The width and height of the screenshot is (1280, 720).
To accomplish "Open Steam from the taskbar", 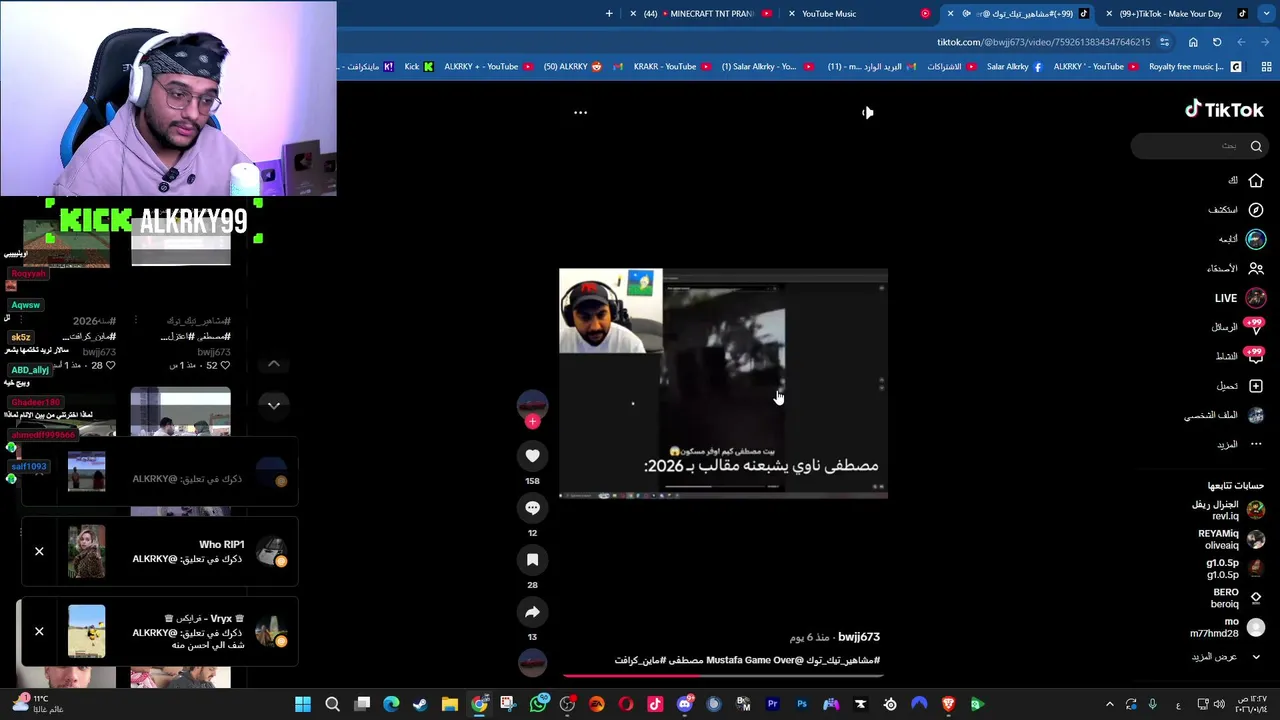I will [x=420, y=704].
